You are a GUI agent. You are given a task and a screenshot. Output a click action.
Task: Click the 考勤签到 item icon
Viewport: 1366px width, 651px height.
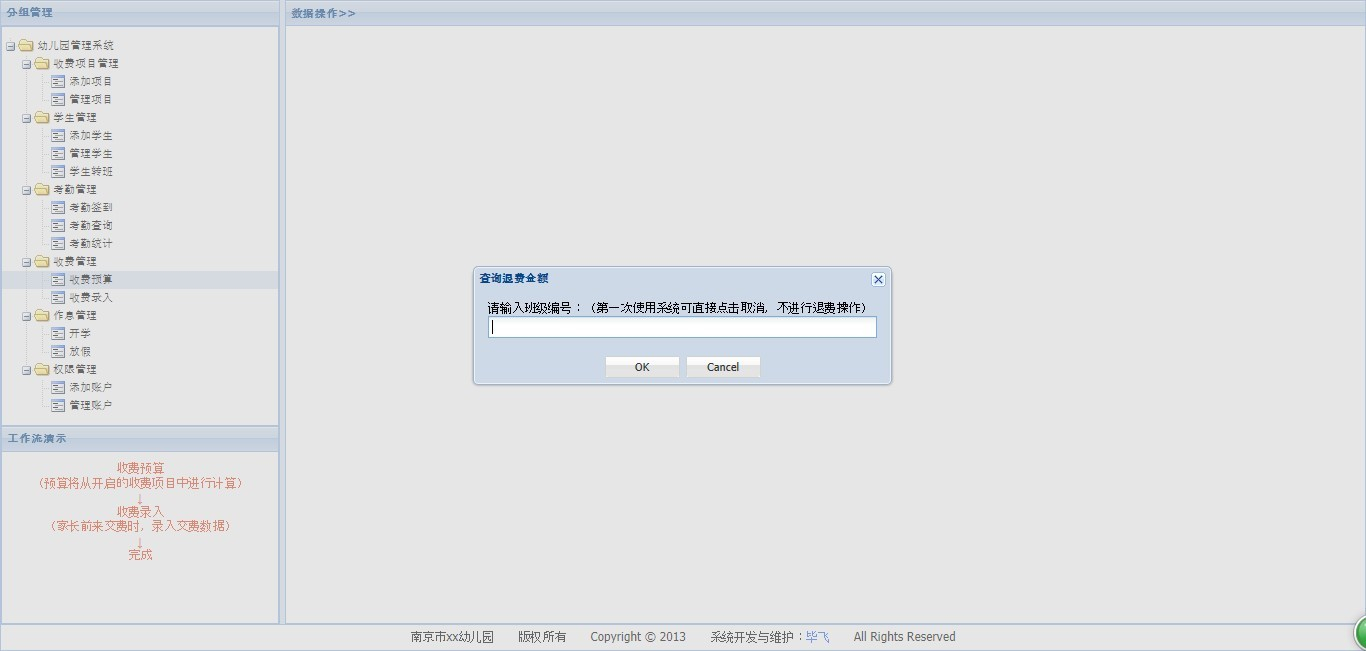pyautogui.click(x=58, y=207)
